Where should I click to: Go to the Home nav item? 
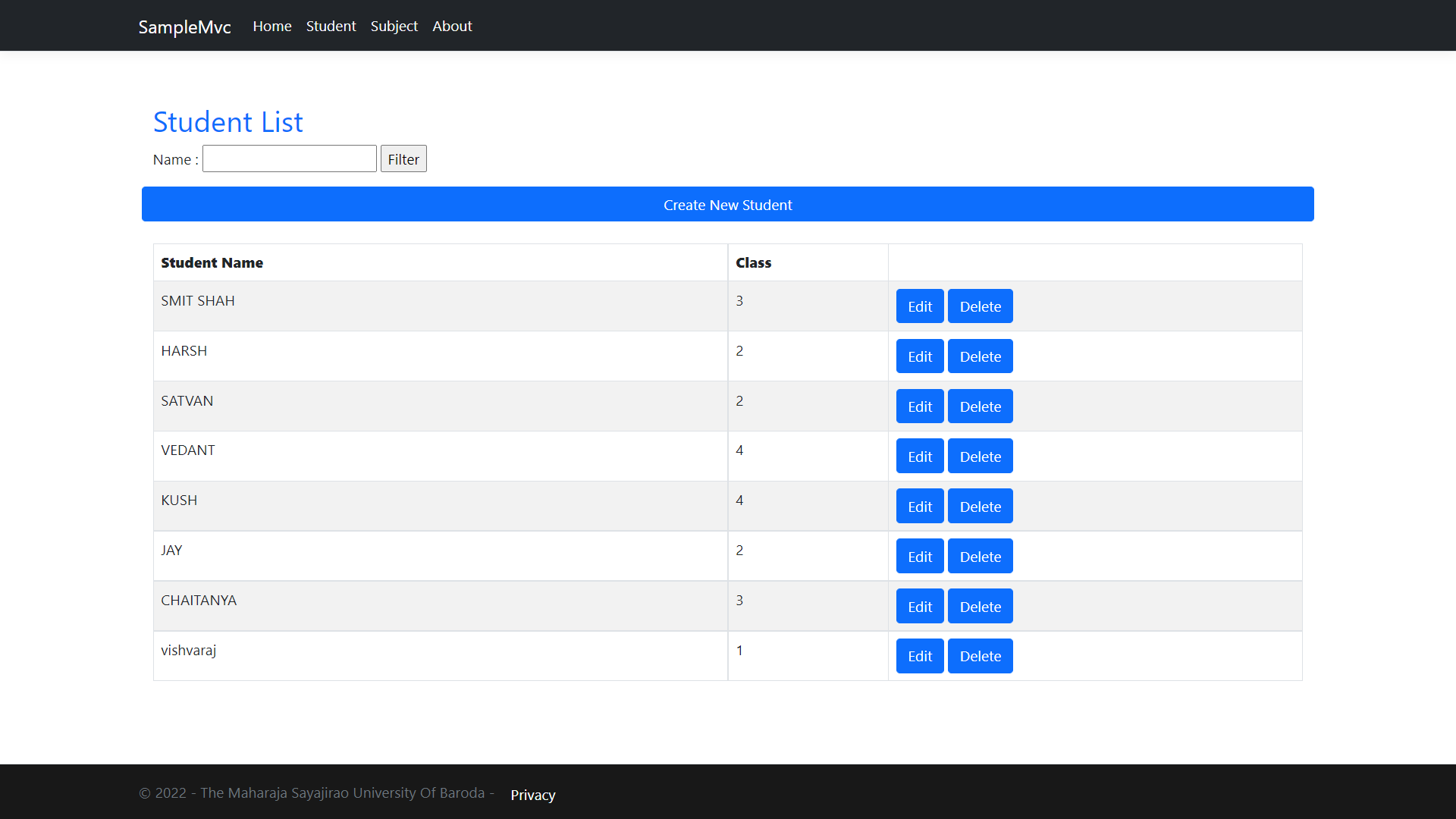pyautogui.click(x=272, y=26)
